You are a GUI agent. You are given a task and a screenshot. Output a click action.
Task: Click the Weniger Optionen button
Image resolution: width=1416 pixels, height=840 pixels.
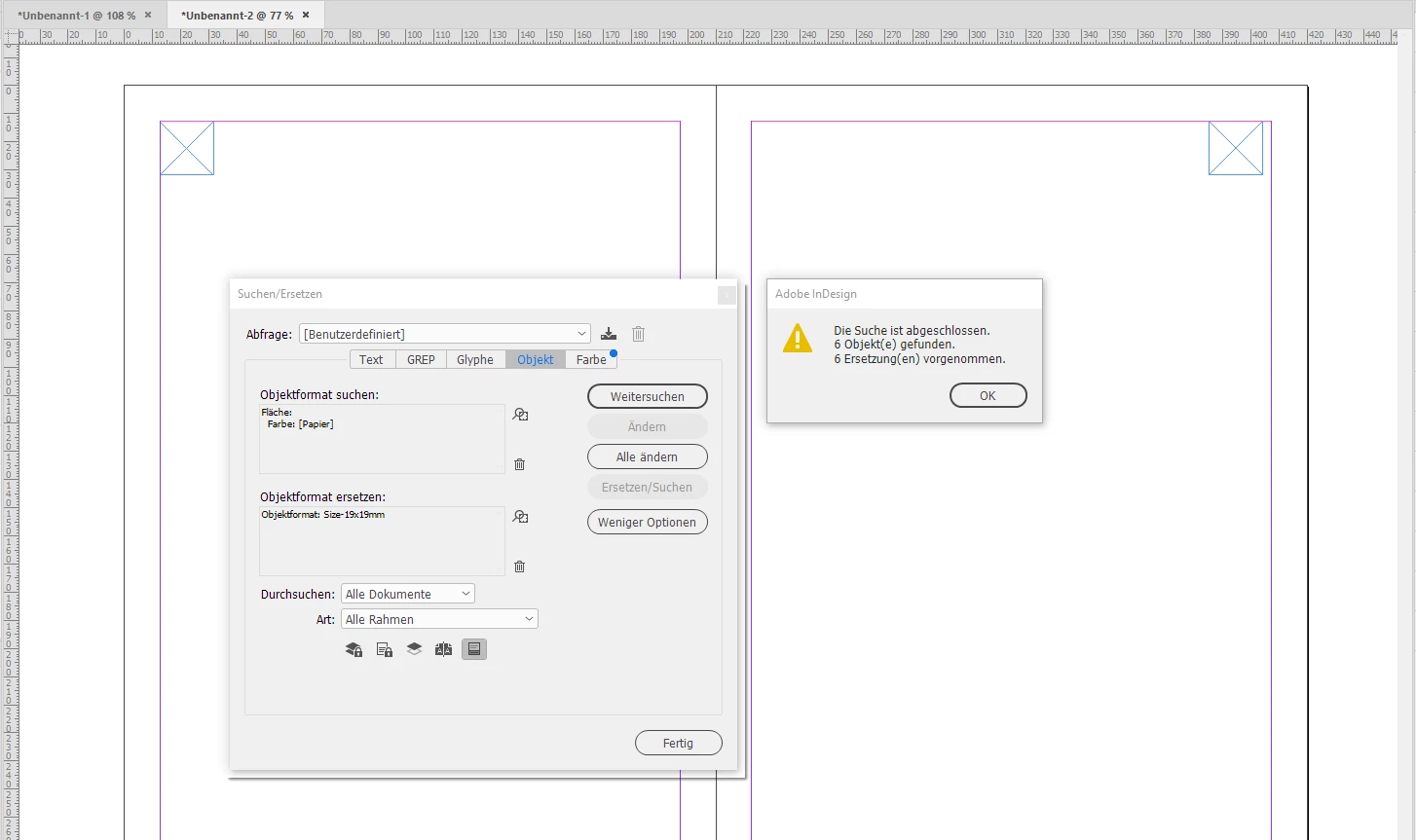pyautogui.click(x=648, y=522)
